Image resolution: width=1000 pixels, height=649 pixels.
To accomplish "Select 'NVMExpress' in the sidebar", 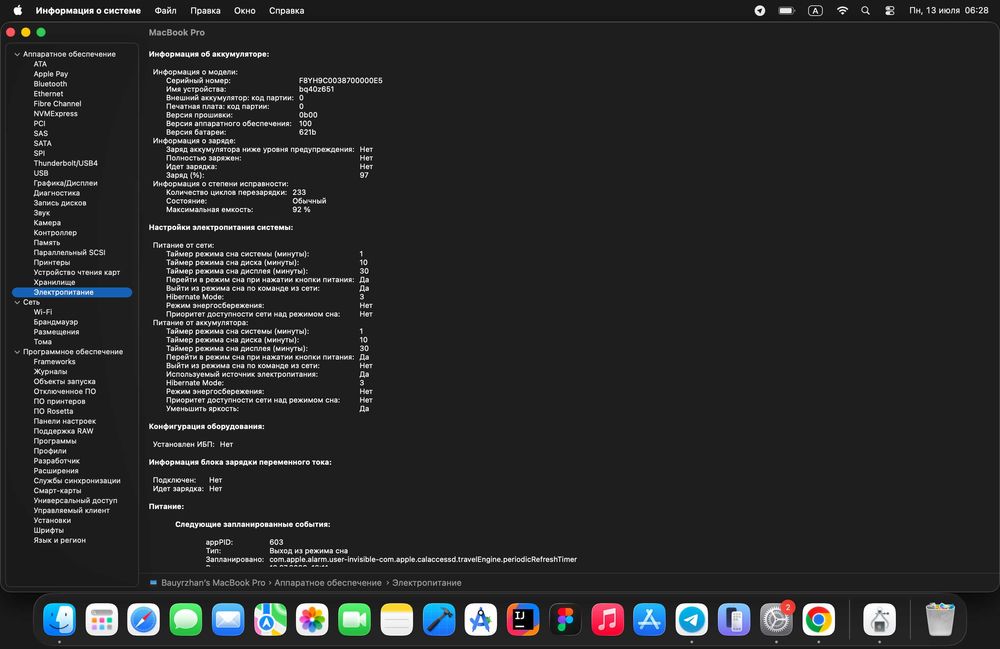I will [x=55, y=113].
